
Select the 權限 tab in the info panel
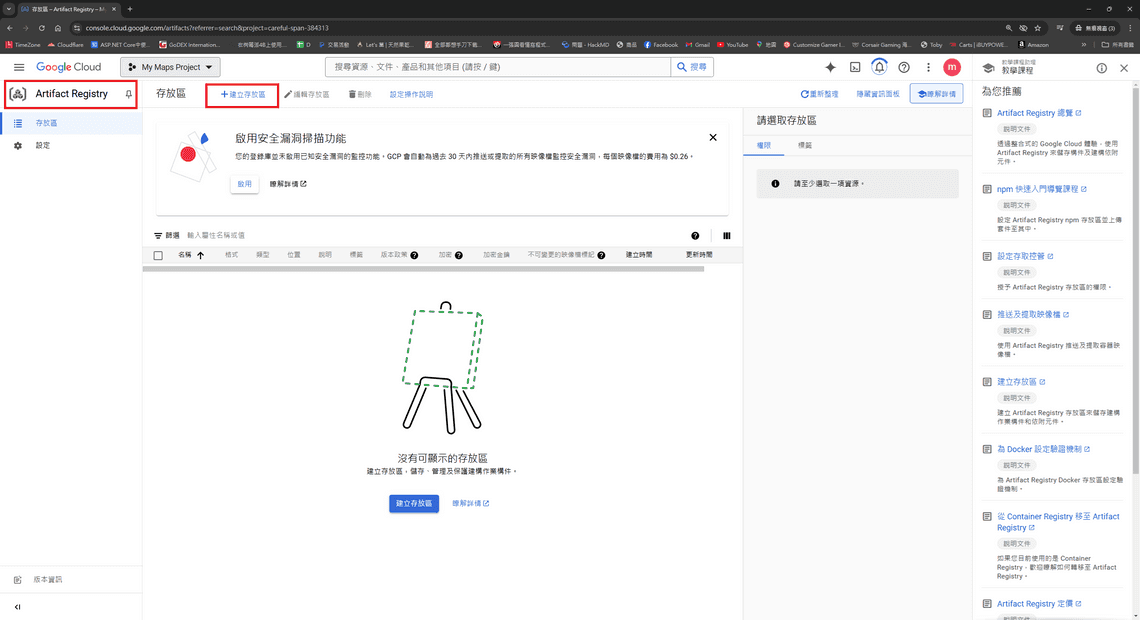pyautogui.click(x=763, y=145)
